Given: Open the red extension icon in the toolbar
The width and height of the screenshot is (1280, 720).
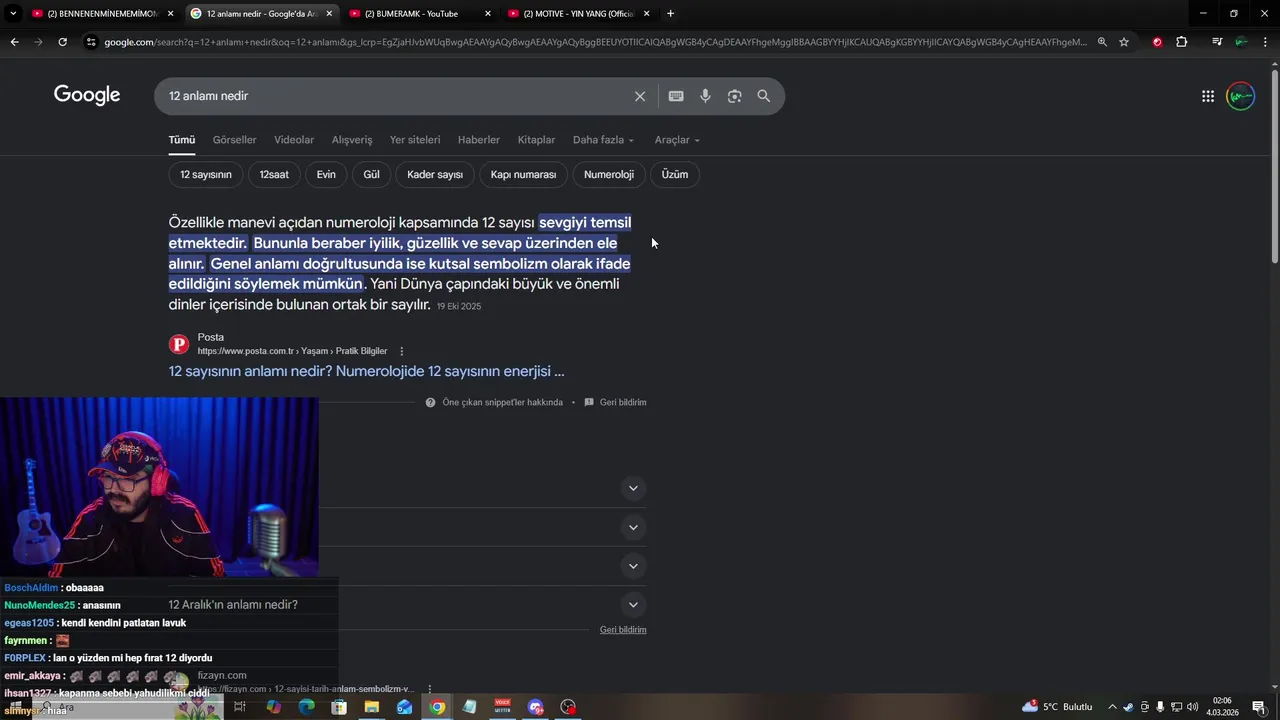Looking at the screenshot, I should [x=1157, y=42].
